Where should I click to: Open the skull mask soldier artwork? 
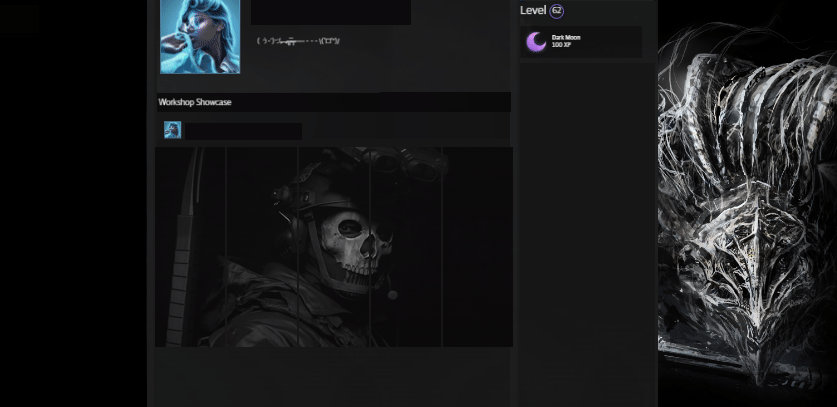coord(334,247)
